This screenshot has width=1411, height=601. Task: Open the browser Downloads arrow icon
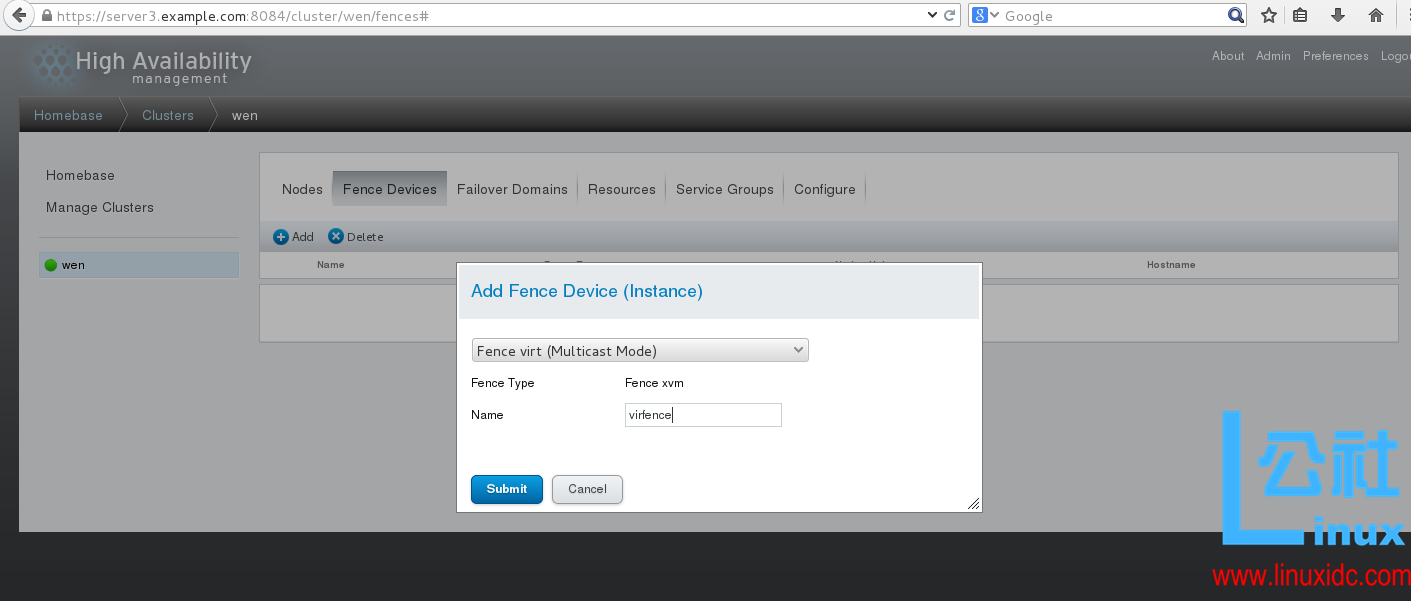(x=1339, y=15)
